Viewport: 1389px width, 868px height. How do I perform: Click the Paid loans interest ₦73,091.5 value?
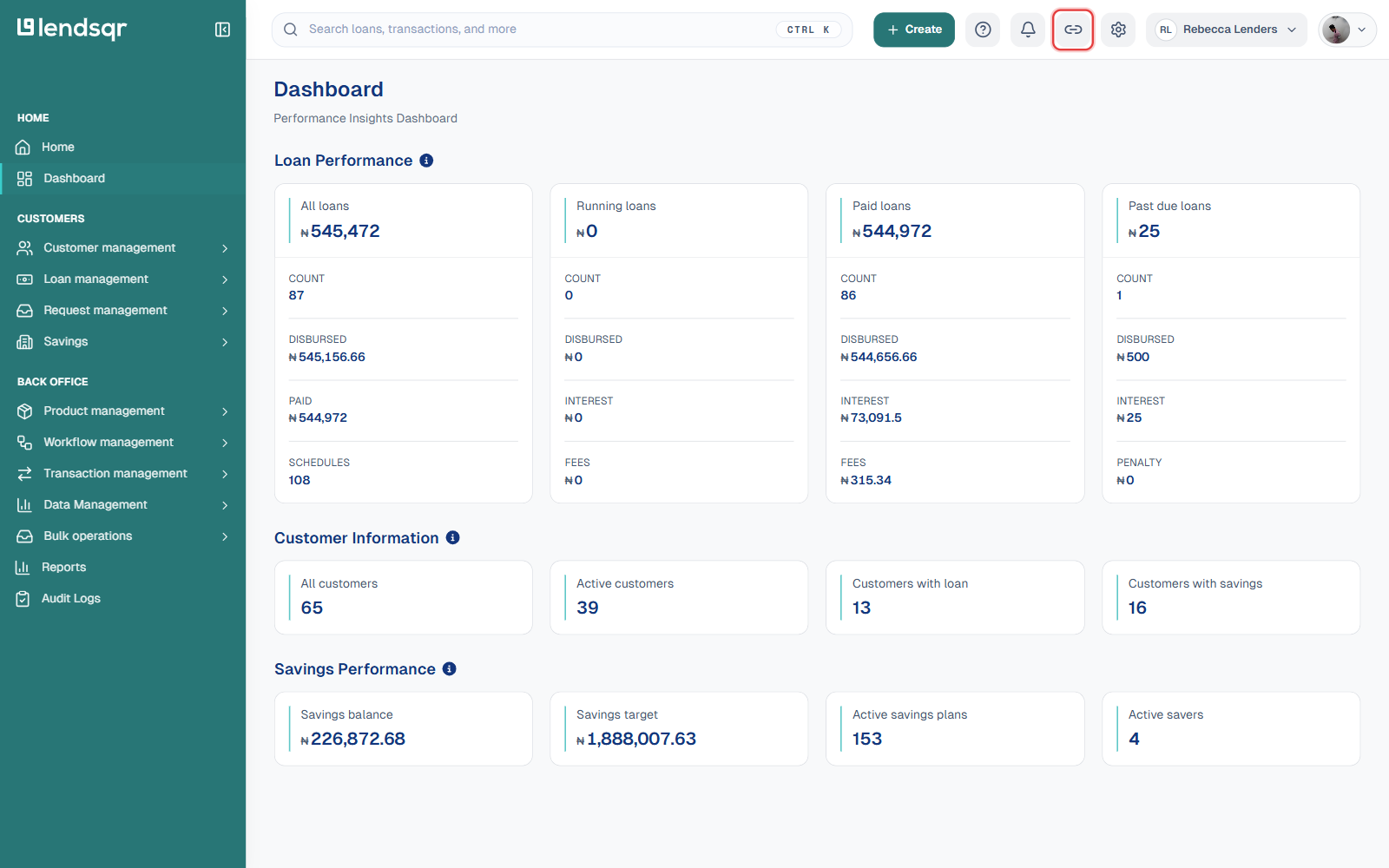[872, 418]
